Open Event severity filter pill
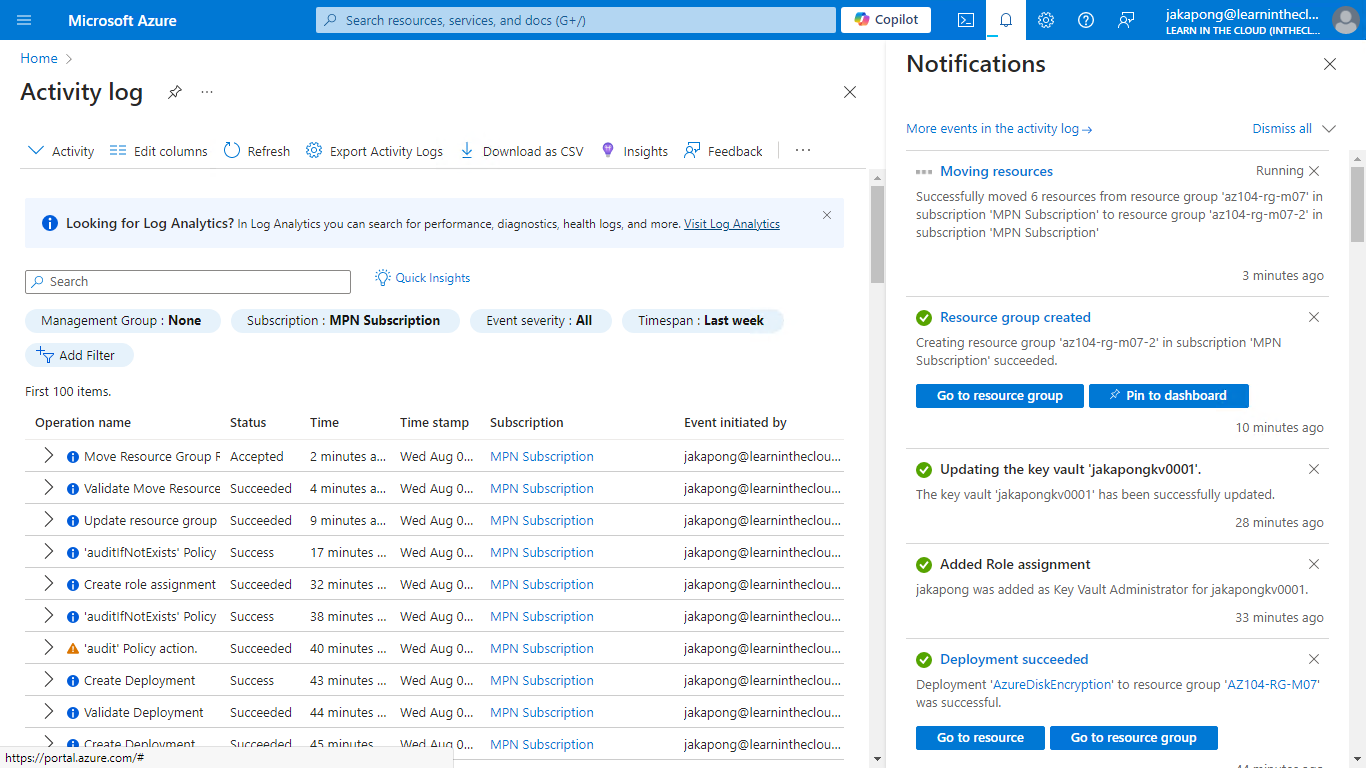 540,321
